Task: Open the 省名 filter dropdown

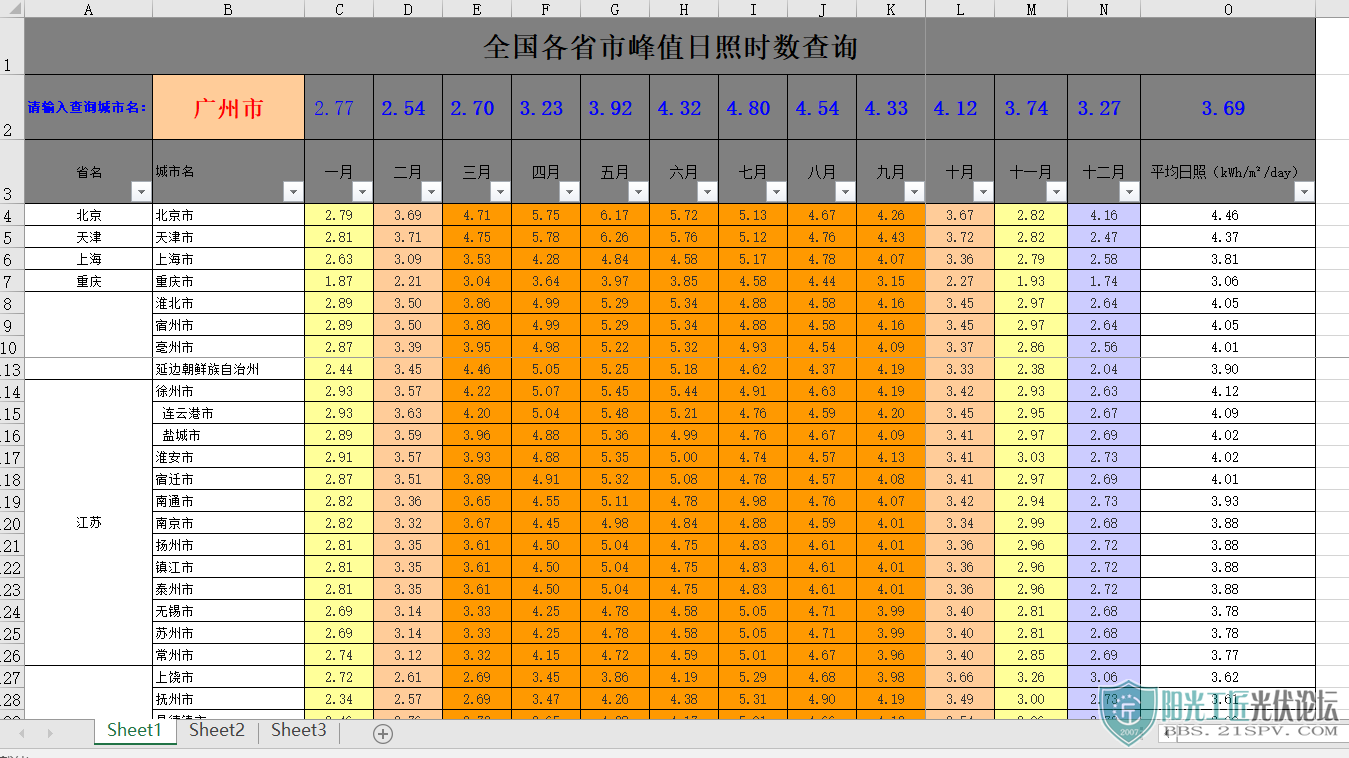Action: [140, 192]
